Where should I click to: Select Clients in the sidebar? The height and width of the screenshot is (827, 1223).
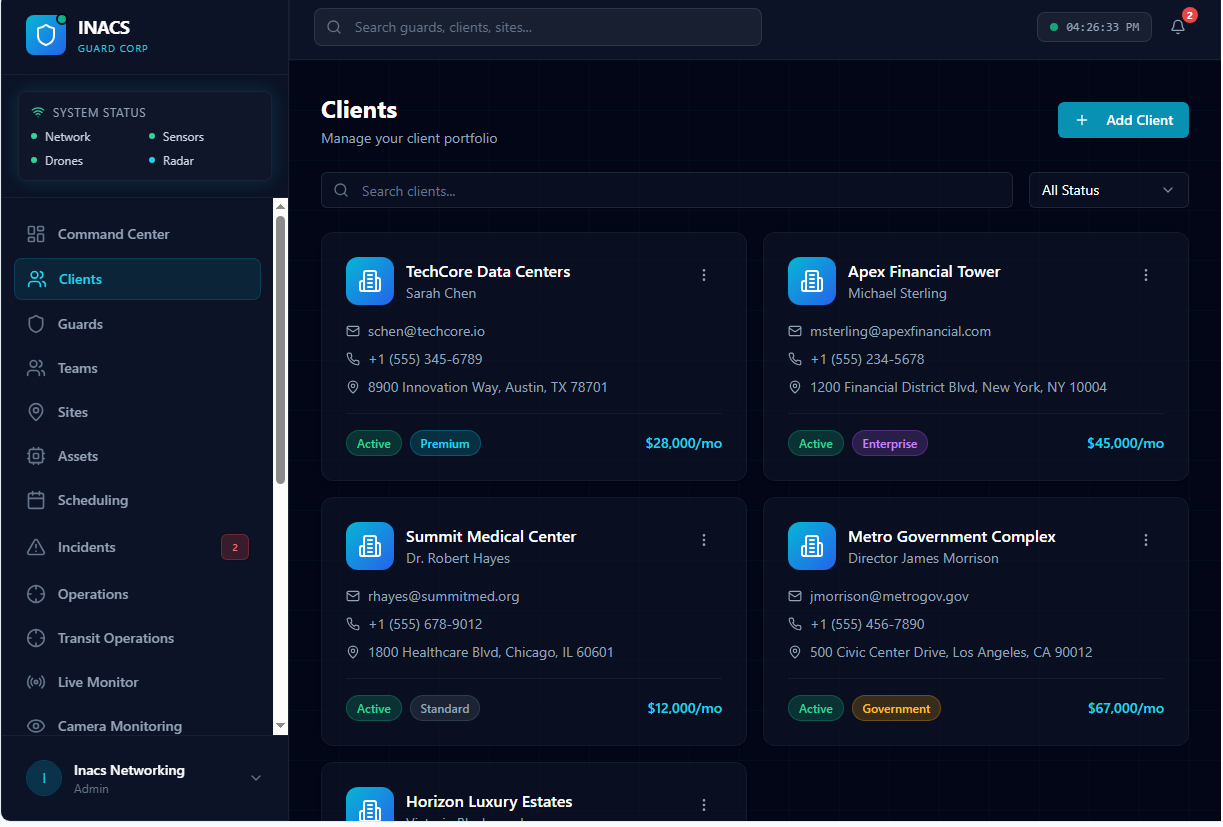137,279
